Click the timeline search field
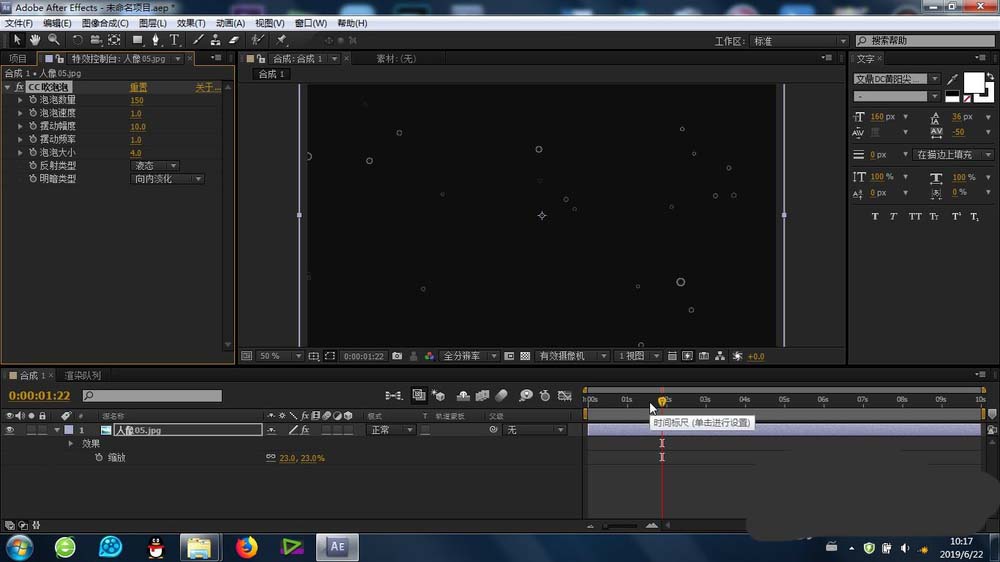1000x562 pixels. (152, 396)
